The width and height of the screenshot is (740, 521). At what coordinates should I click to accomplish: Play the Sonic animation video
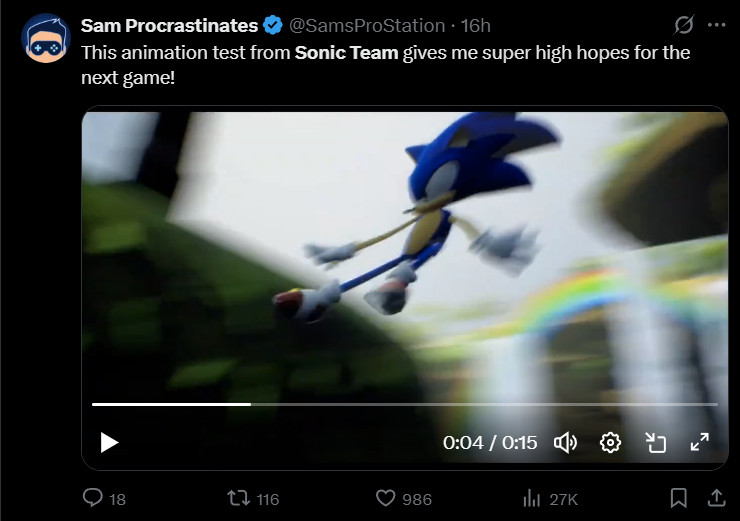coord(109,443)
